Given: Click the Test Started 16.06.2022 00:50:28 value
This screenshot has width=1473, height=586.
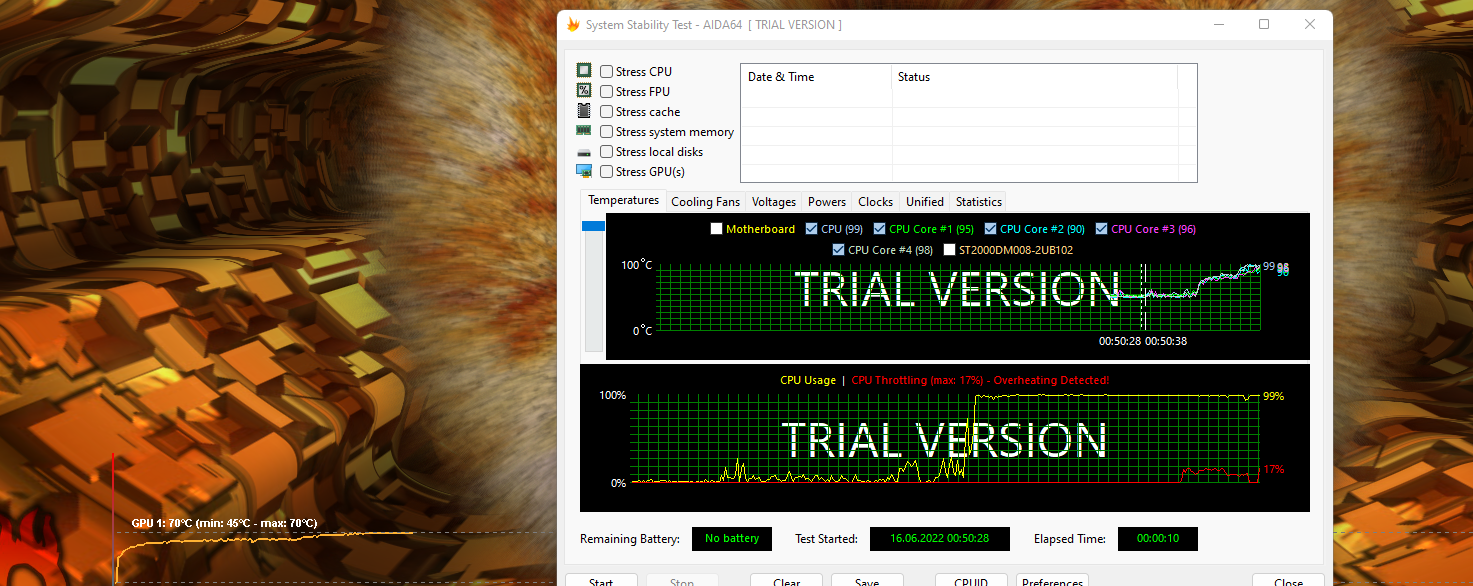Looking at the screenshot, I should tap(939, 539).
